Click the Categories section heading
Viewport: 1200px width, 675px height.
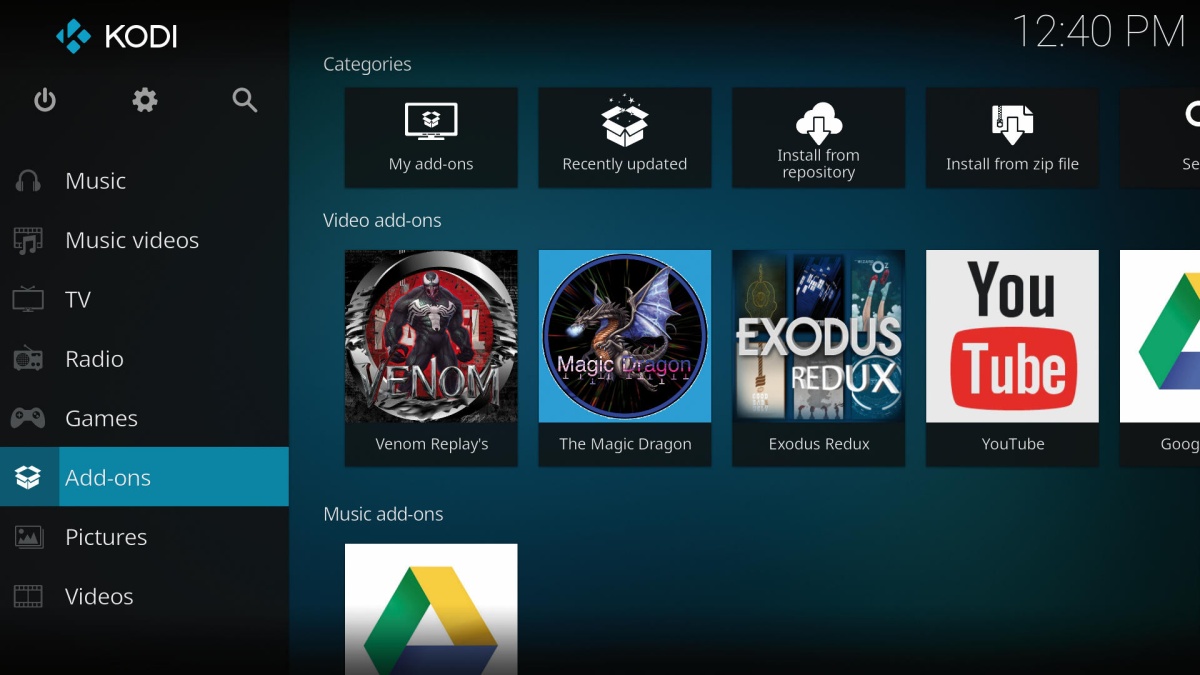pos(367,64)
